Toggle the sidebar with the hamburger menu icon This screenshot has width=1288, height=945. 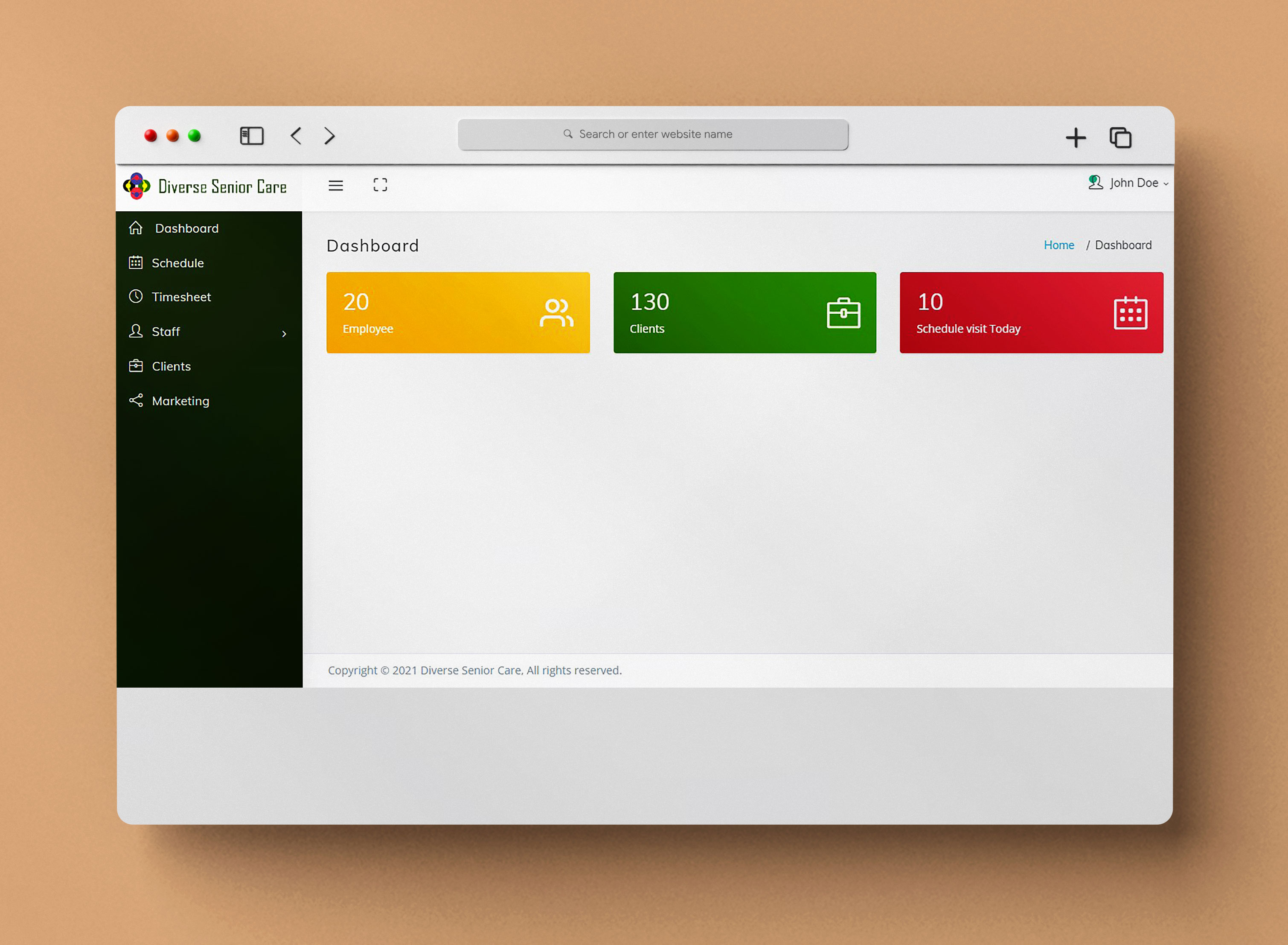336,185
